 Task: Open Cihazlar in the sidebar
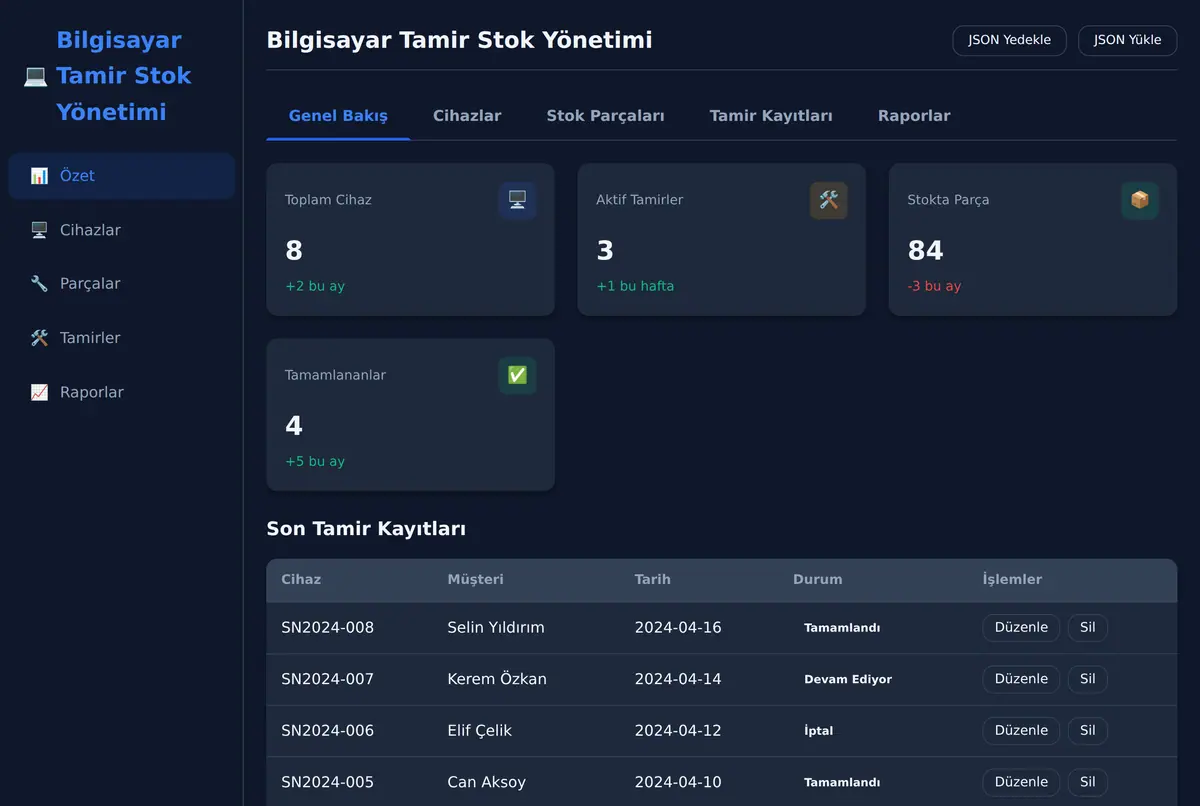tap(121, 230)
